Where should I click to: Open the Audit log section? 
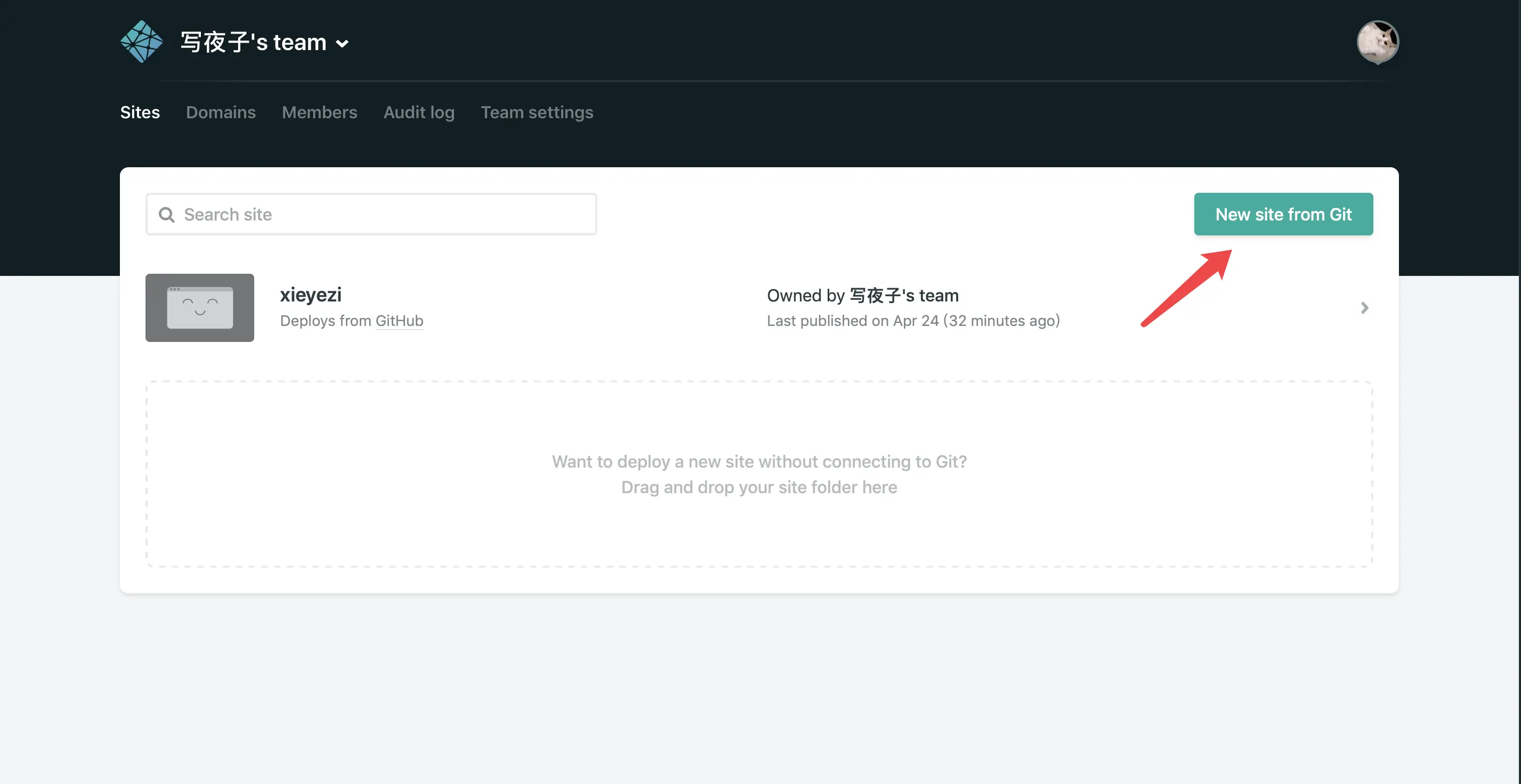tap(419, 112)
